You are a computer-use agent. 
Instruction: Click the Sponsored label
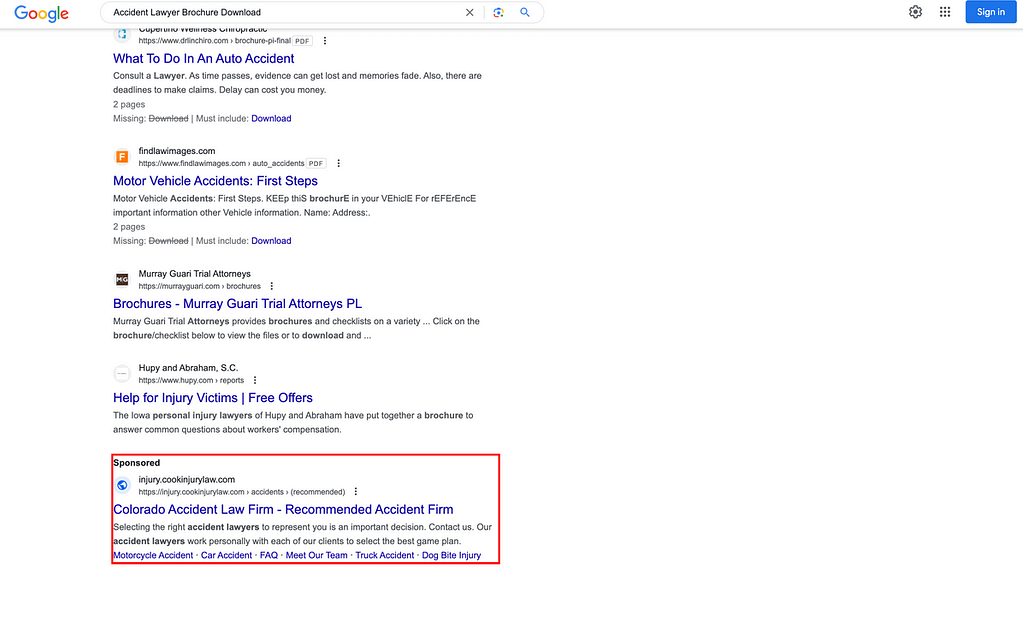[136, 462]
